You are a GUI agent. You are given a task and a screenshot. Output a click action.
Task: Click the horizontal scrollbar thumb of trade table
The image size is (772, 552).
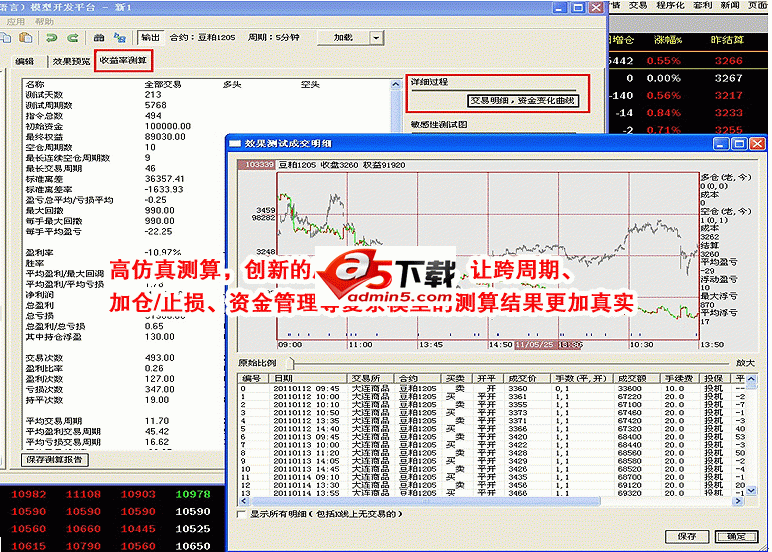[x=424, y=501]
